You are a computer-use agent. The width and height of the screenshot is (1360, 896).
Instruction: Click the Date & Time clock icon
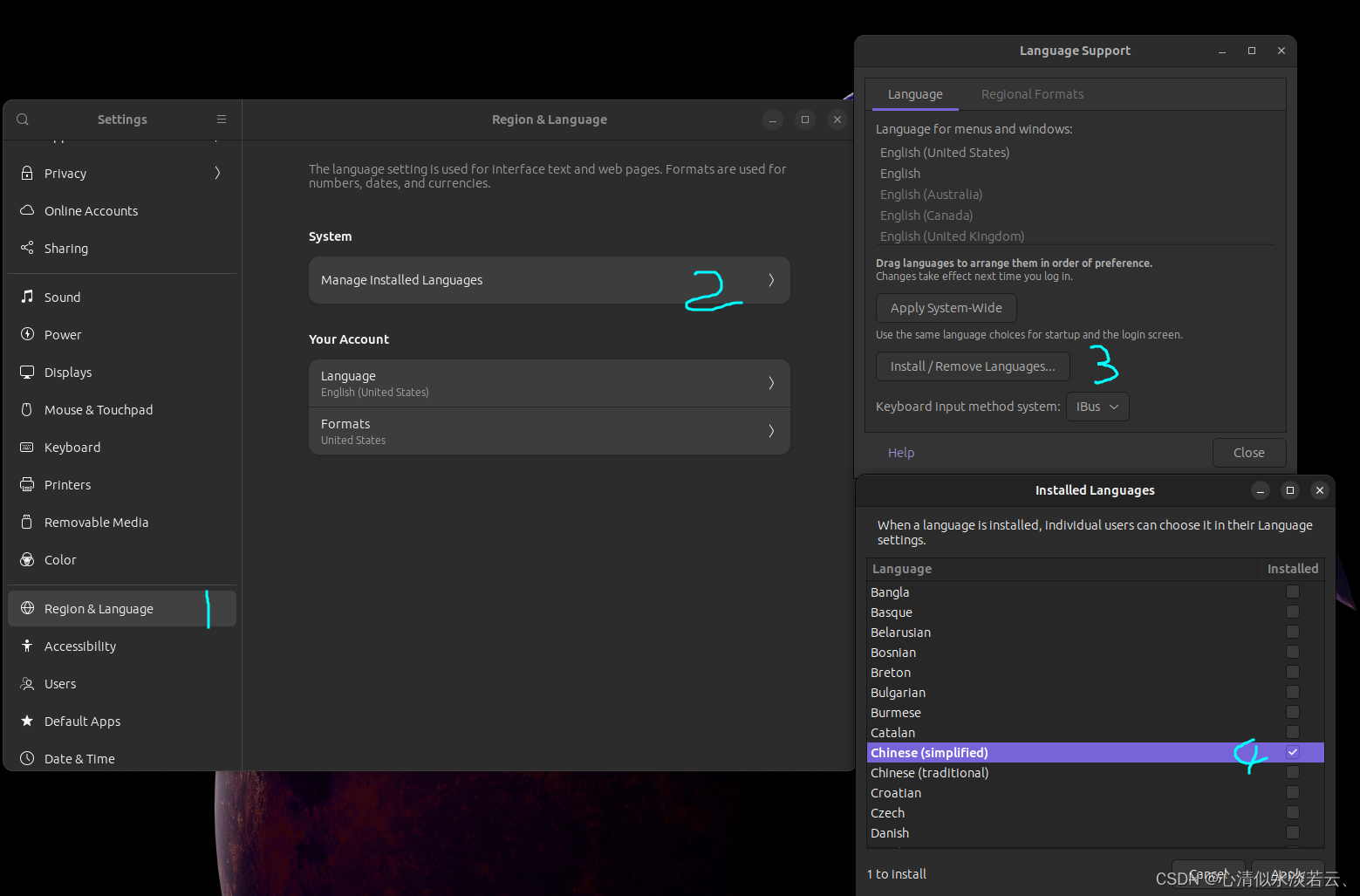coord(27,758)
